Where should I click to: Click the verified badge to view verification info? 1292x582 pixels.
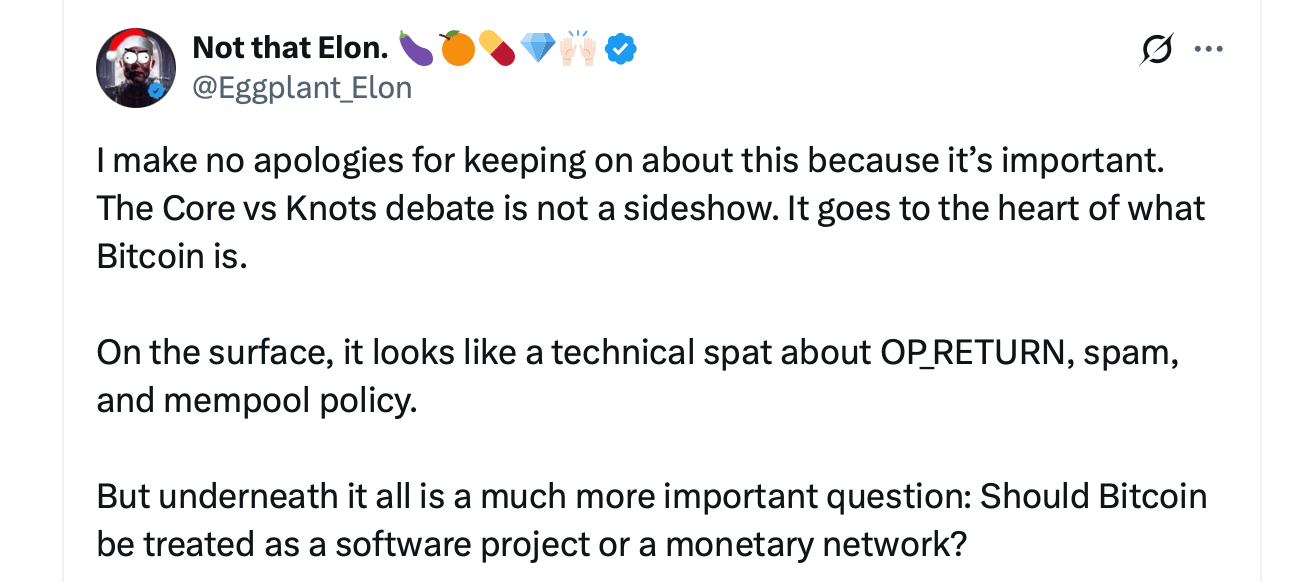point(621,47)
